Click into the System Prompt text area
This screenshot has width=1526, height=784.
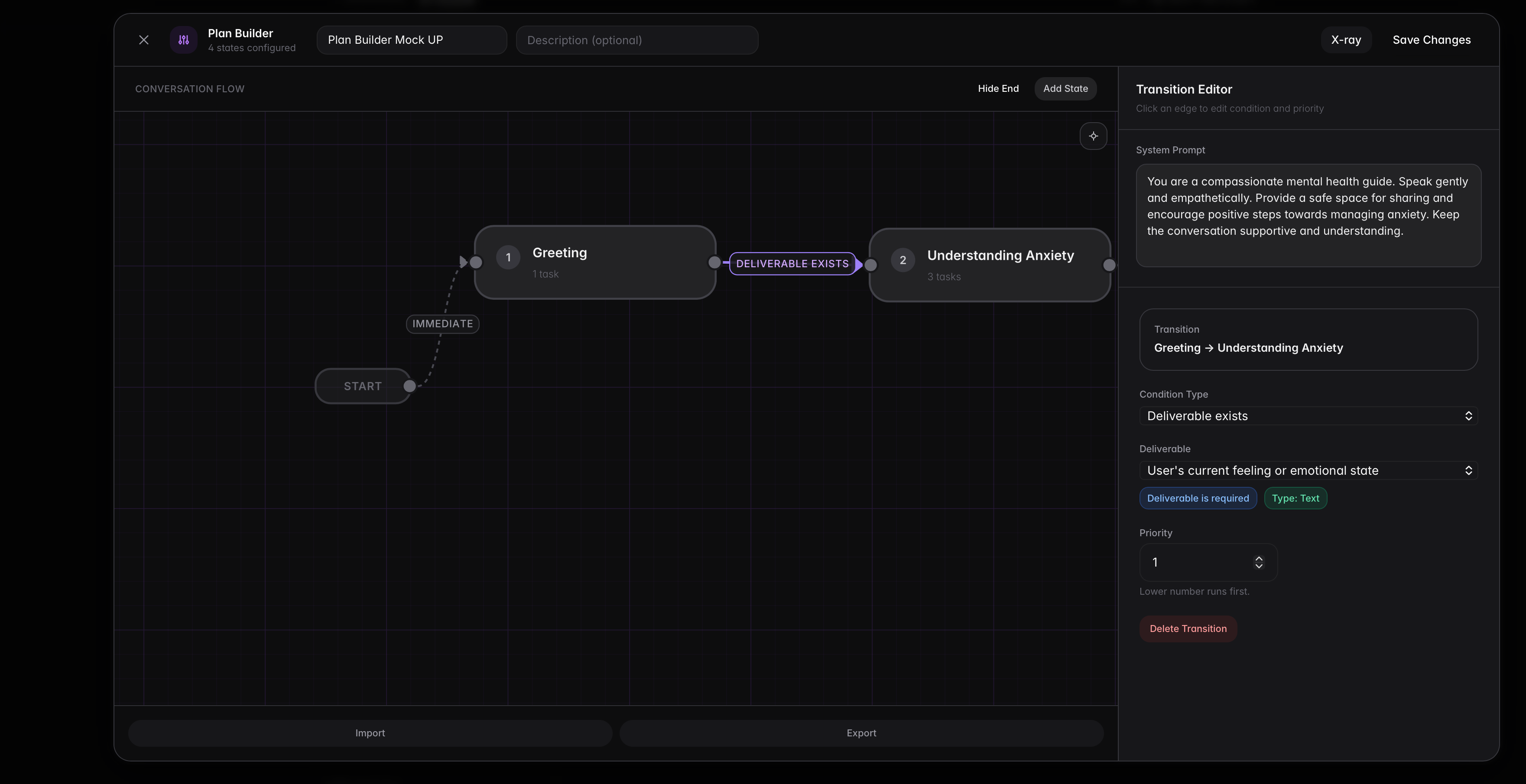pos(1308,216)
